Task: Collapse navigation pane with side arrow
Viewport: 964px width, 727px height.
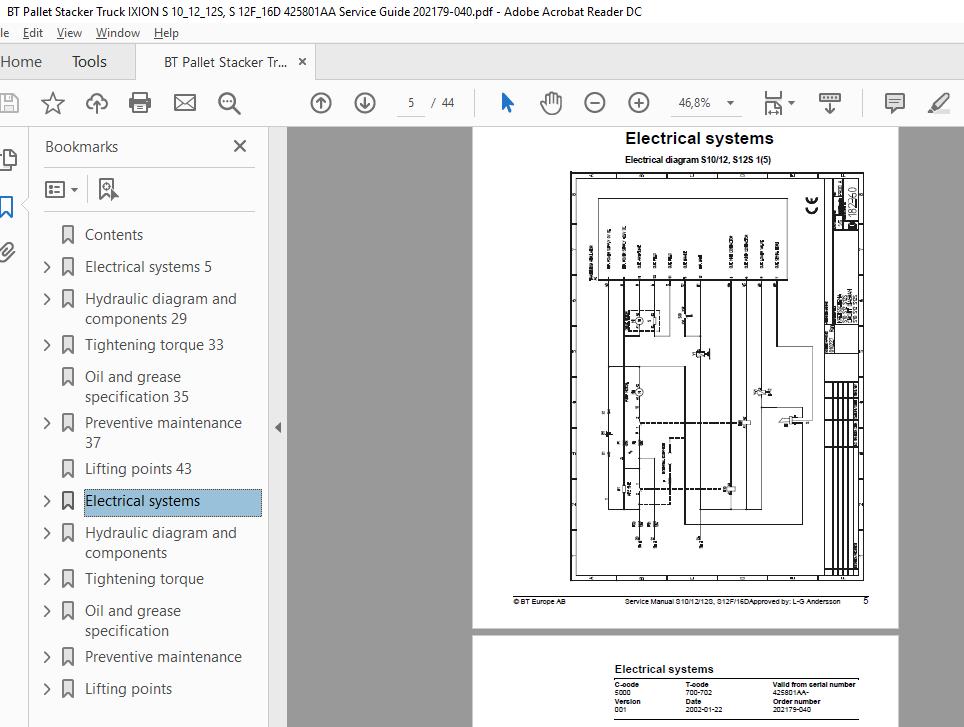Action: click(x=278, y=427)
